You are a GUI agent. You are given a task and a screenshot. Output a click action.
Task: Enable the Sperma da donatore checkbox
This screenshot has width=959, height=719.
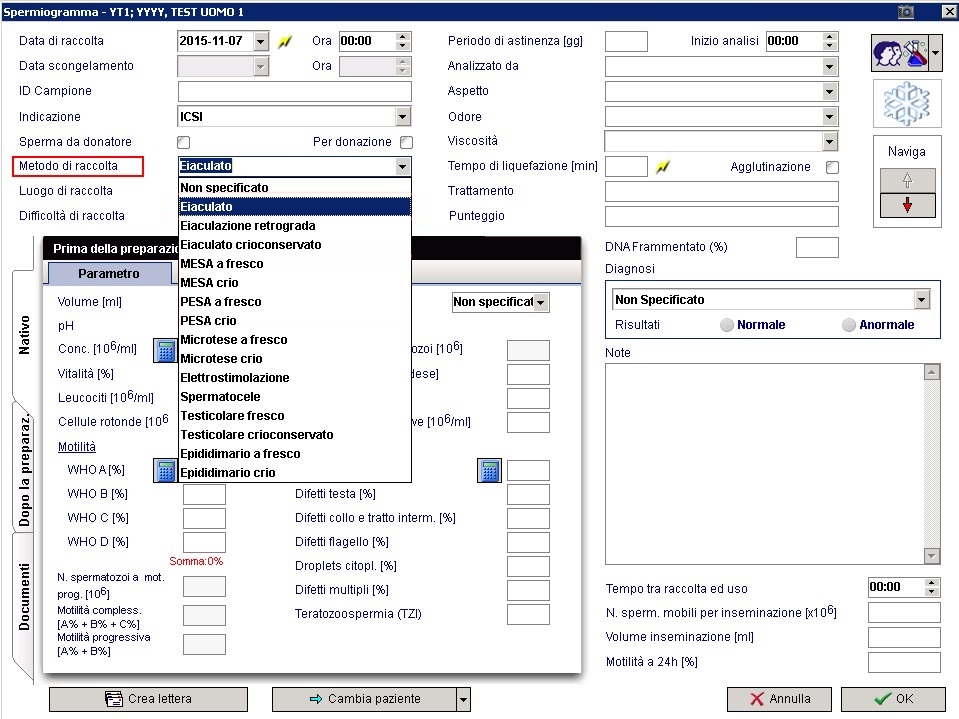(x=183, y=142)
